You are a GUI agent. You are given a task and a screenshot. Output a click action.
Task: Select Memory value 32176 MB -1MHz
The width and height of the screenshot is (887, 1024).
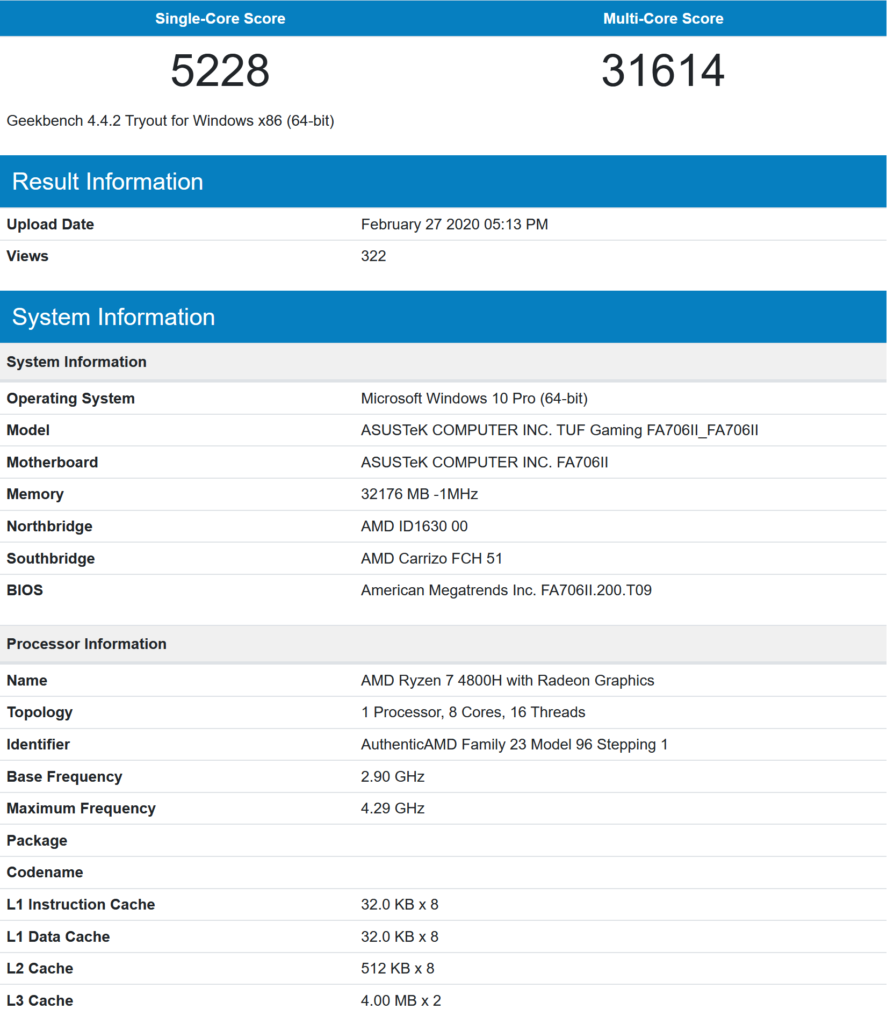coord(419,494)
